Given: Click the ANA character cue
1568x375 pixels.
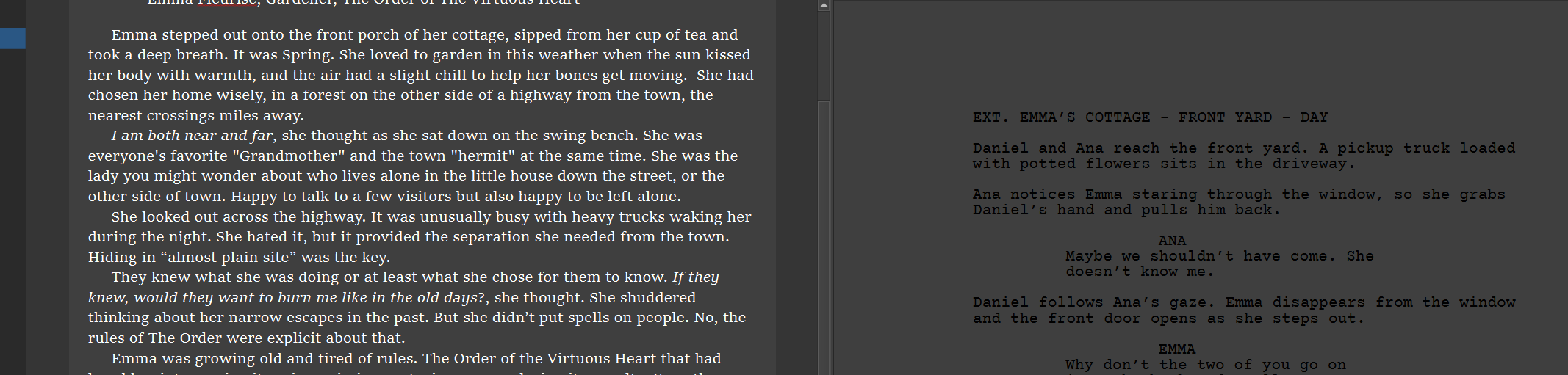Looking at the screenshot, I should coord(1172,241).
